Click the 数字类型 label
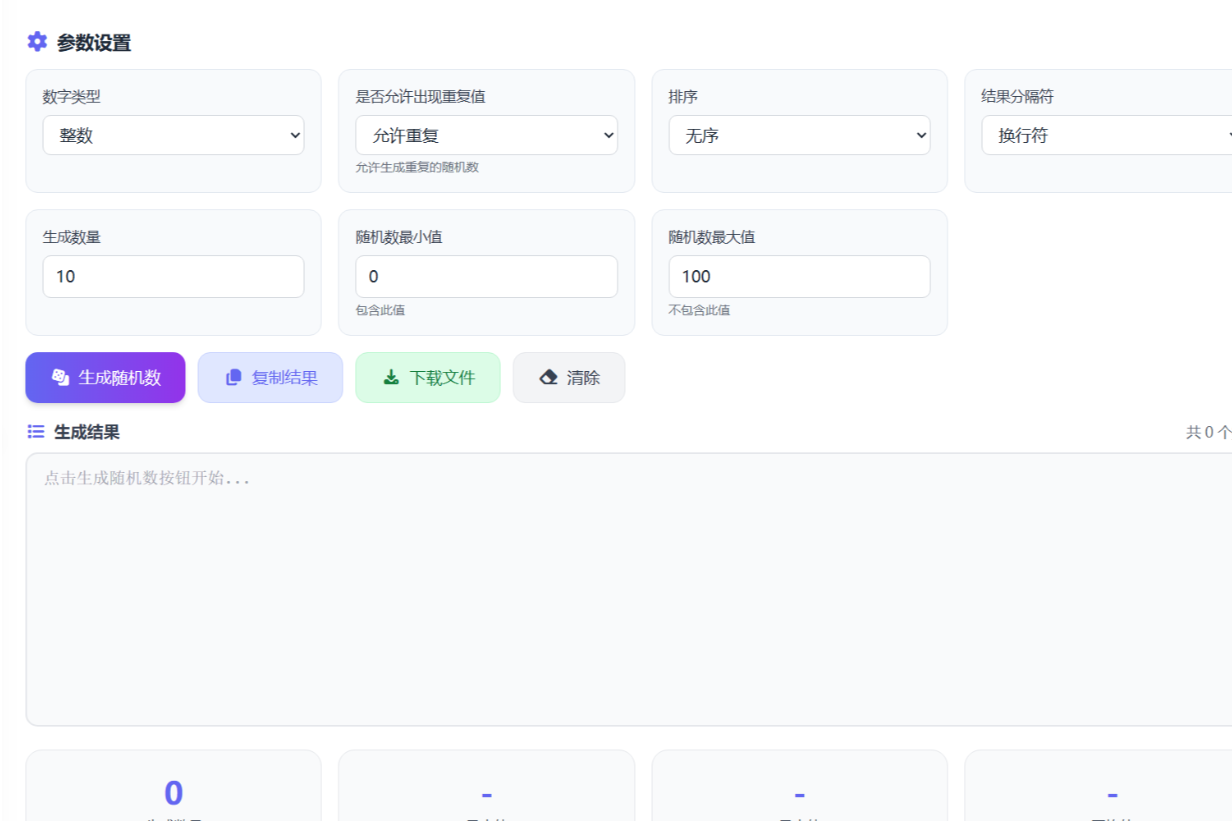 tap(71, 97)
